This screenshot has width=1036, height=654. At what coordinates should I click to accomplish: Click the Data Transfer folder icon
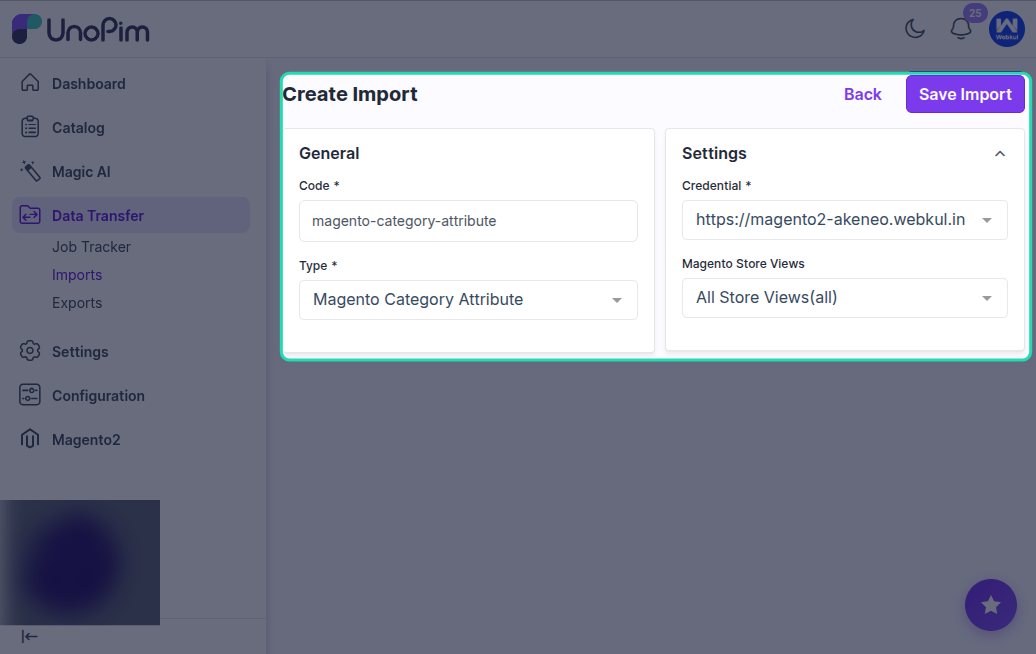coord(30,215)
